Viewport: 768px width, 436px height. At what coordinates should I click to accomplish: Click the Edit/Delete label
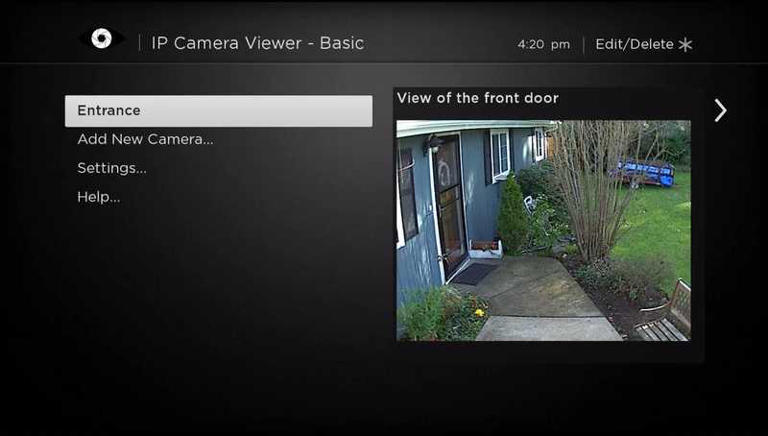(634, 44)
